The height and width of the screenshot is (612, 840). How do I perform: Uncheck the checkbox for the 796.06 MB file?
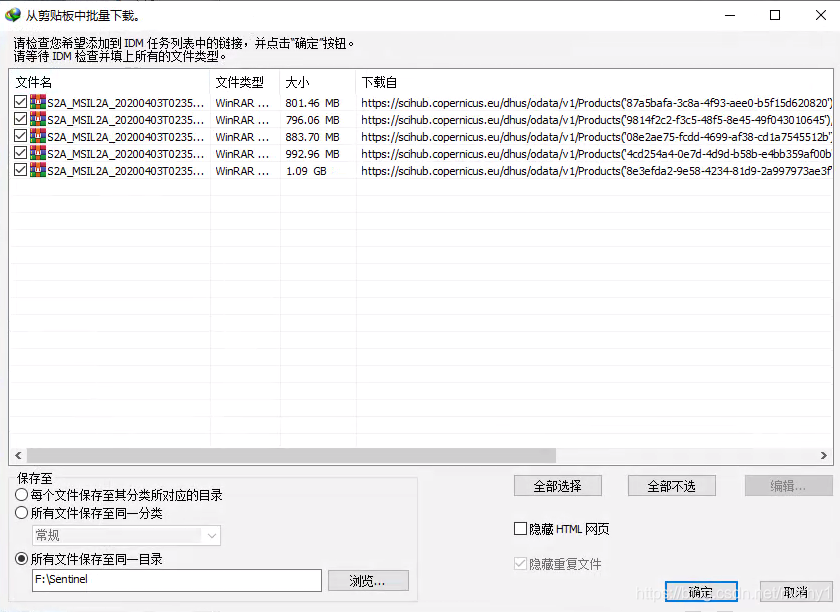pyautogui.click(x=20, y=119)
